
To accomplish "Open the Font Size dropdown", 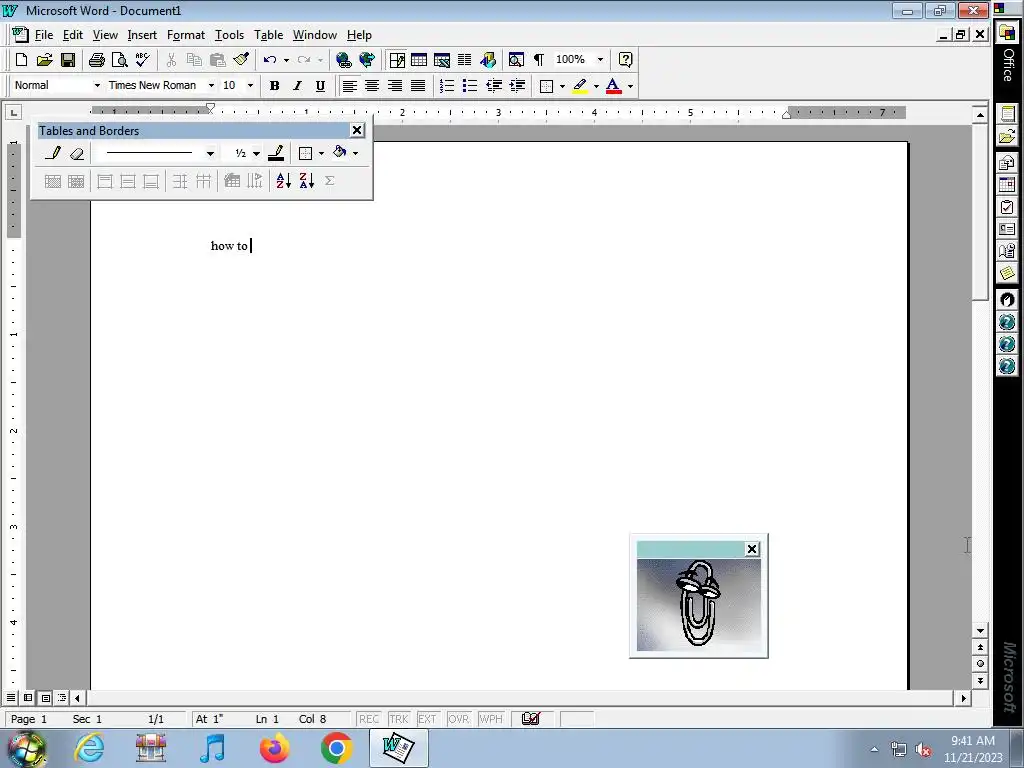I will (250, 86).
